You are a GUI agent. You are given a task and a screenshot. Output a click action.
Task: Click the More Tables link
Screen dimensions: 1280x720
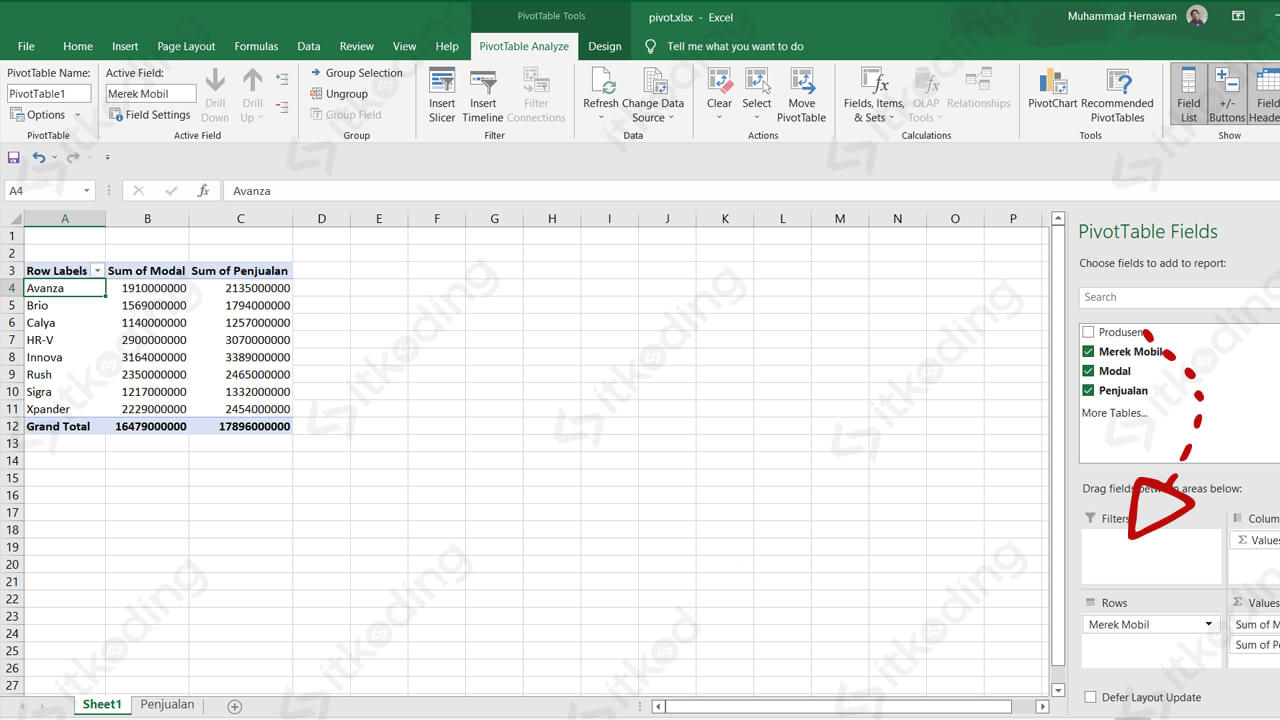click(1113, 412)
